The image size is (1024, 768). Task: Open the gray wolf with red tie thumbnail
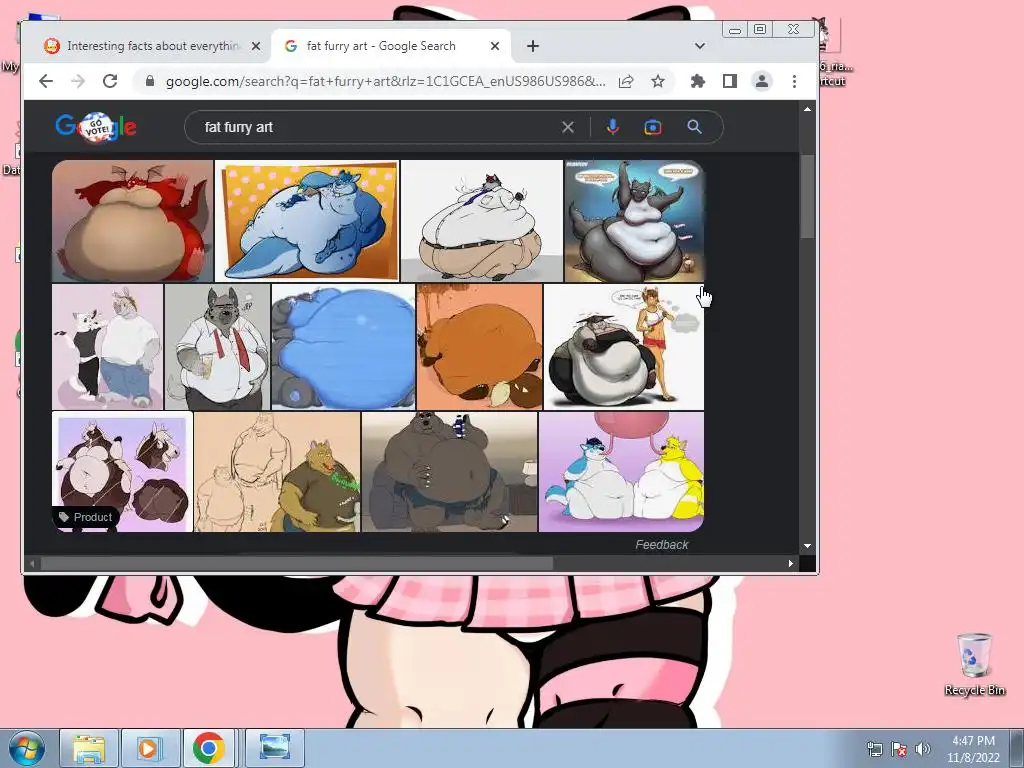point(217,347)
